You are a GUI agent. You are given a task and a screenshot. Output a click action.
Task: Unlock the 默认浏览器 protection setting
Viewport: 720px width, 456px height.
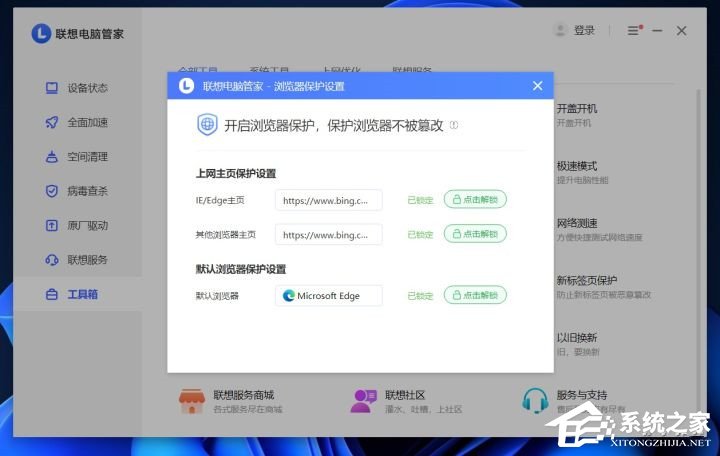coord(475,296)
